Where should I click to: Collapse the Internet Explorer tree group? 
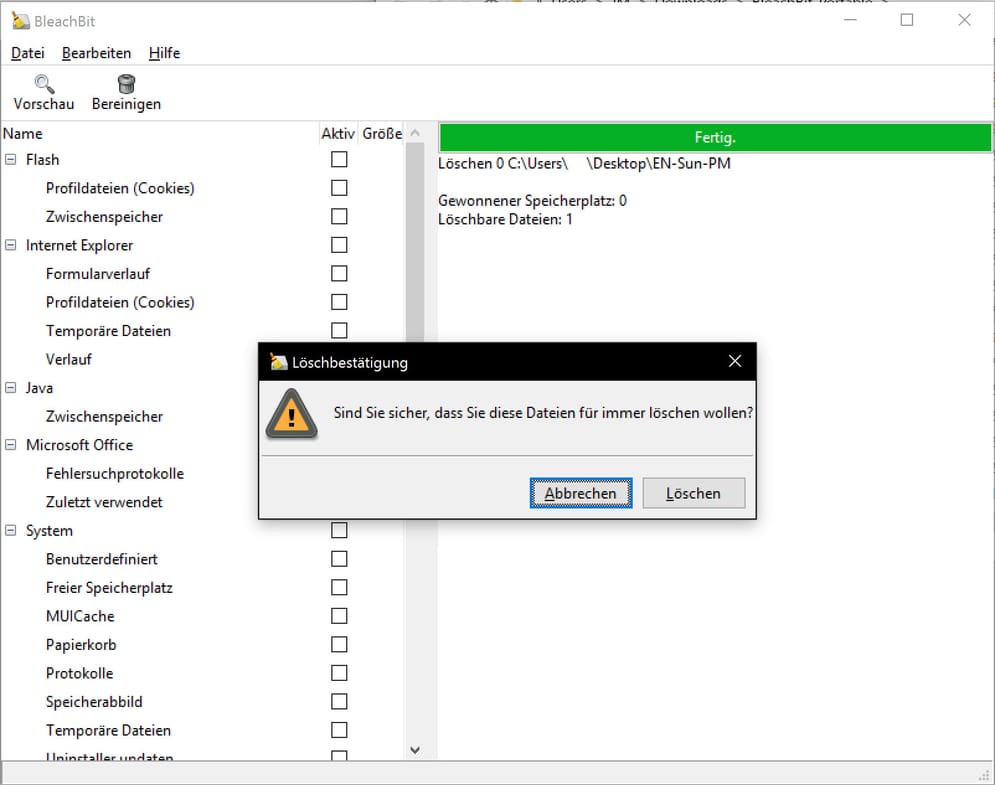pos(11,245)
